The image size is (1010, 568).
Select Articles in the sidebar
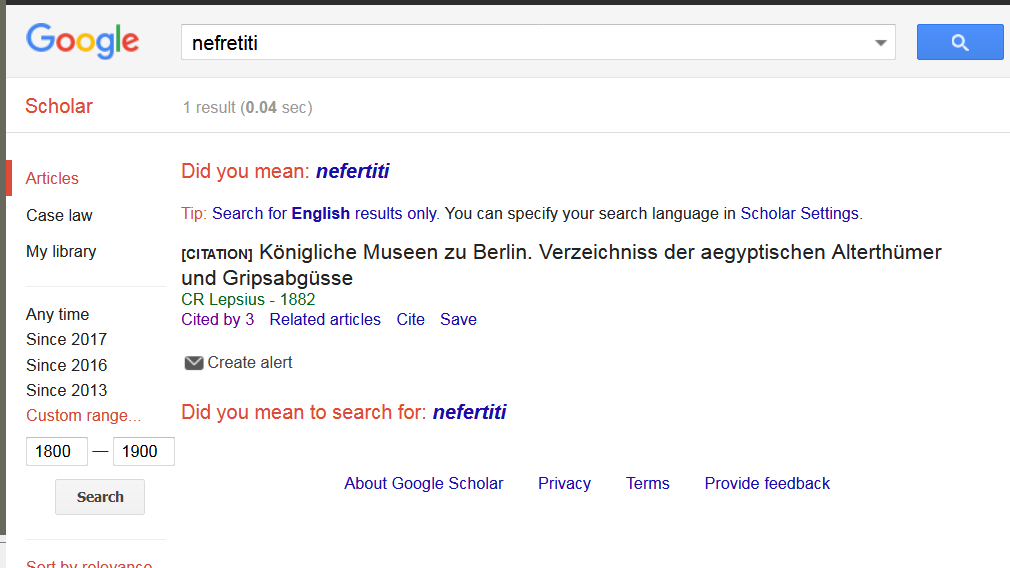[52, 178]
